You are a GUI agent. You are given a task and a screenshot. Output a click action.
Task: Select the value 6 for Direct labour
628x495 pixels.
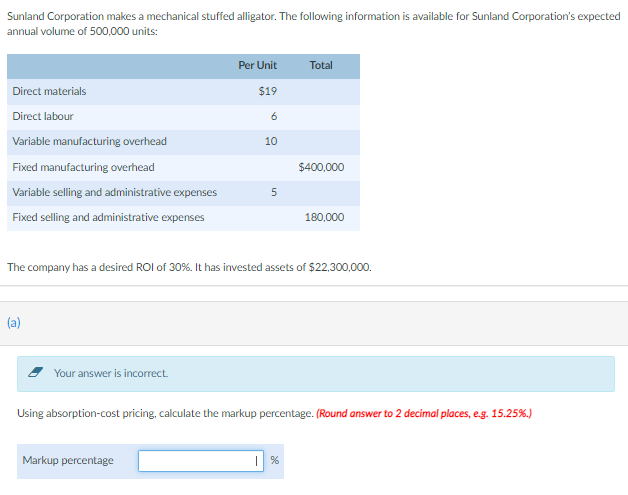click(x=274, y=116)
